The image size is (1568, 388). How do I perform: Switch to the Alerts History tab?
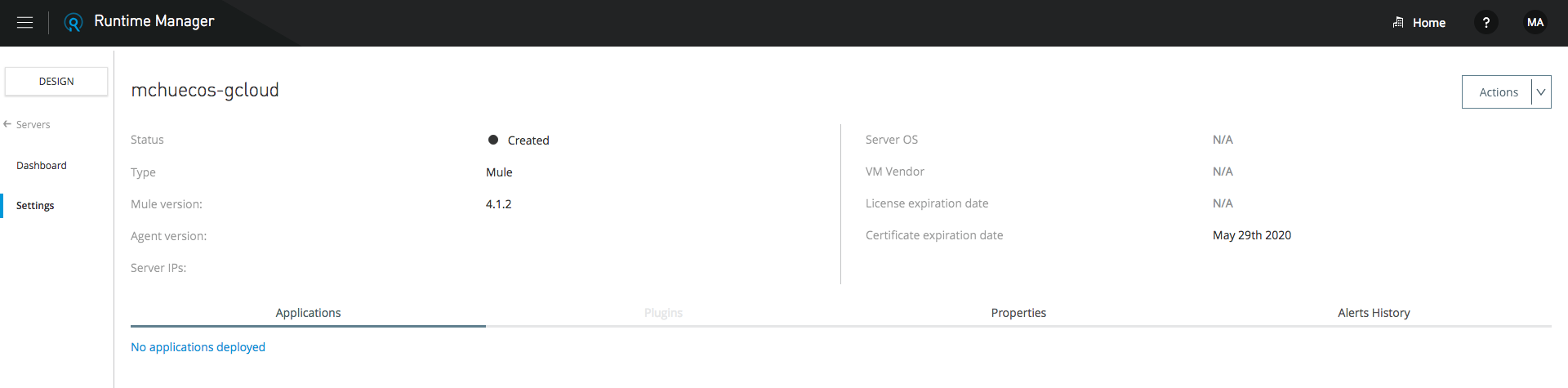[1374, 313]
